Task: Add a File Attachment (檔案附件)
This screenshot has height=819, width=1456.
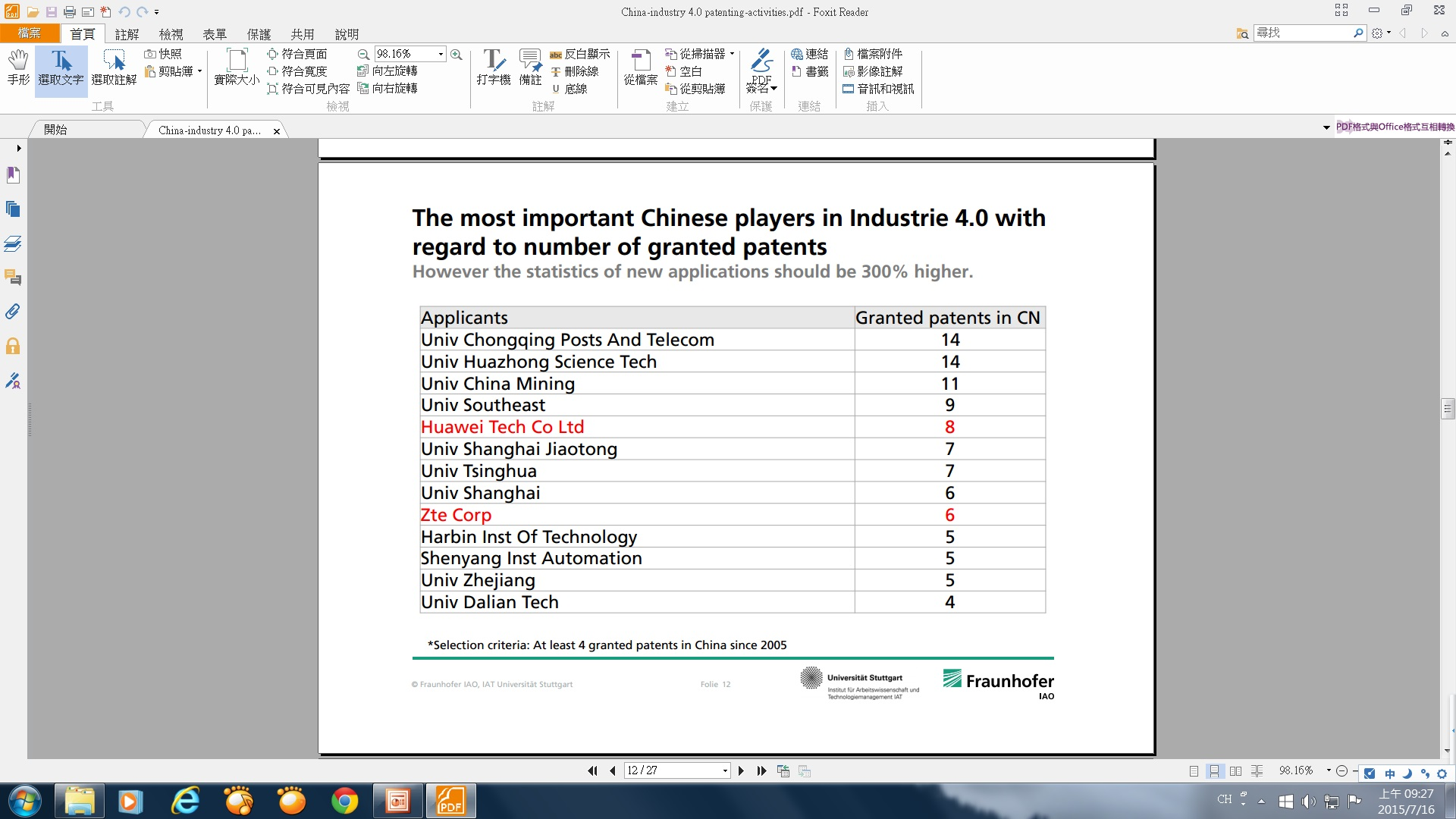Action: click(873, 54)
